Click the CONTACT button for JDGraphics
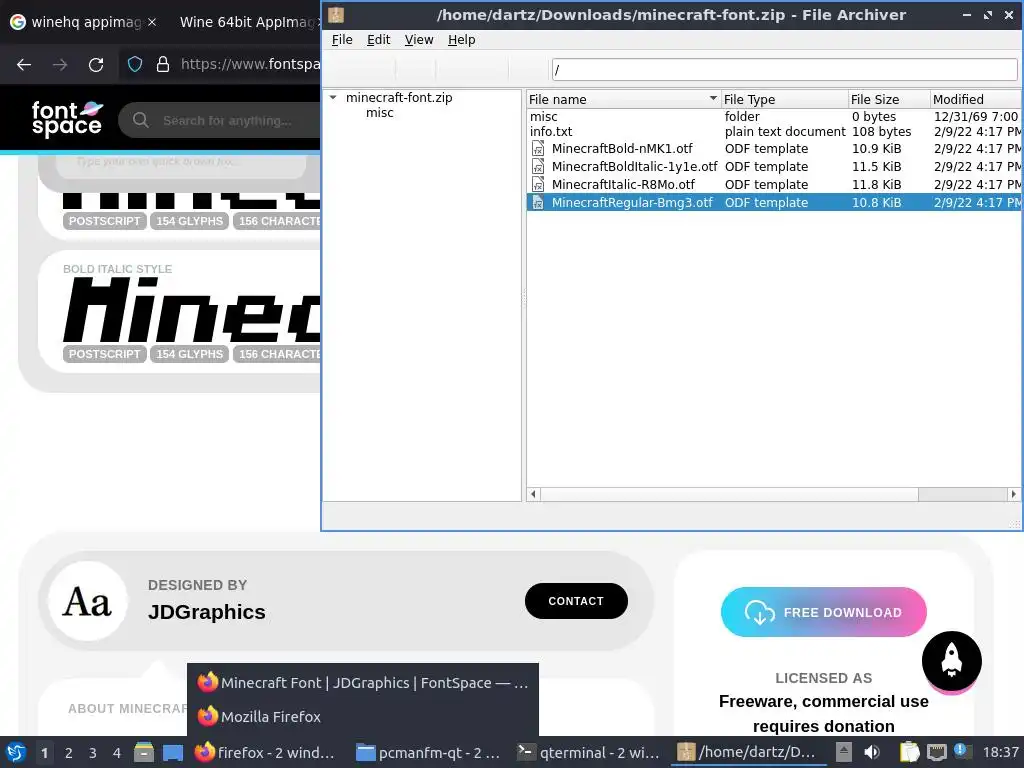Image resolution: width=1024 pixels, height=768 pixels. click(576, 601)
